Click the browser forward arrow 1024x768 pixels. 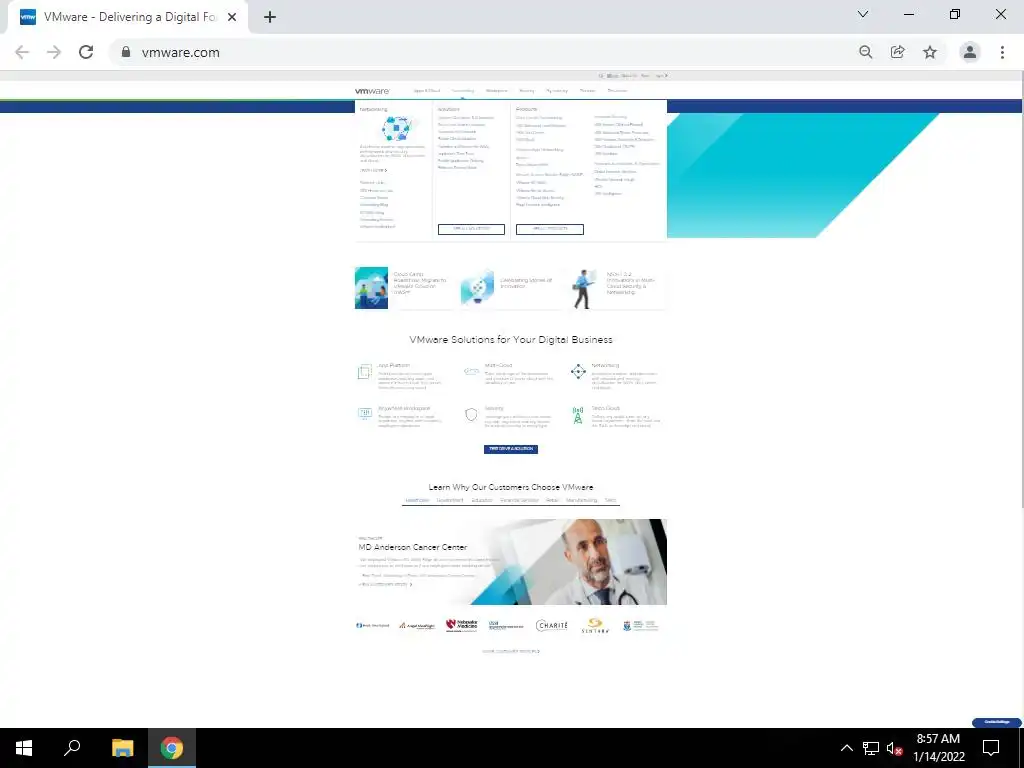tap(54, 52)
